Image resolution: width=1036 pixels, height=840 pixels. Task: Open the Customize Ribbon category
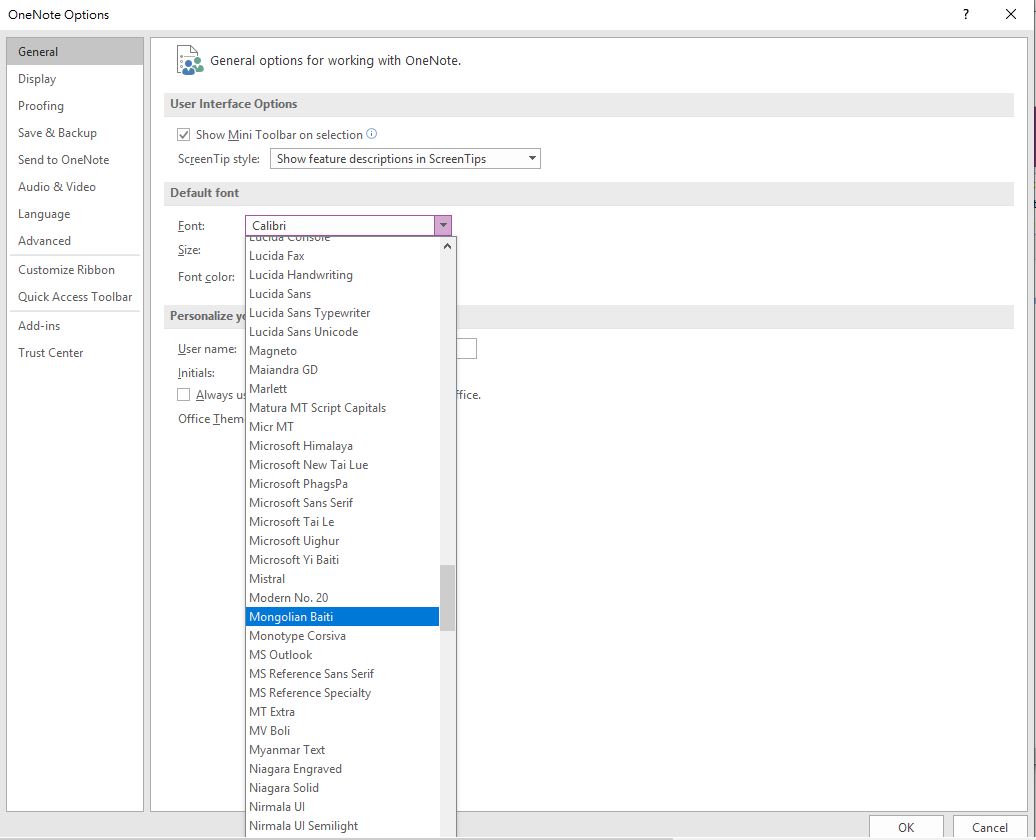75,270
